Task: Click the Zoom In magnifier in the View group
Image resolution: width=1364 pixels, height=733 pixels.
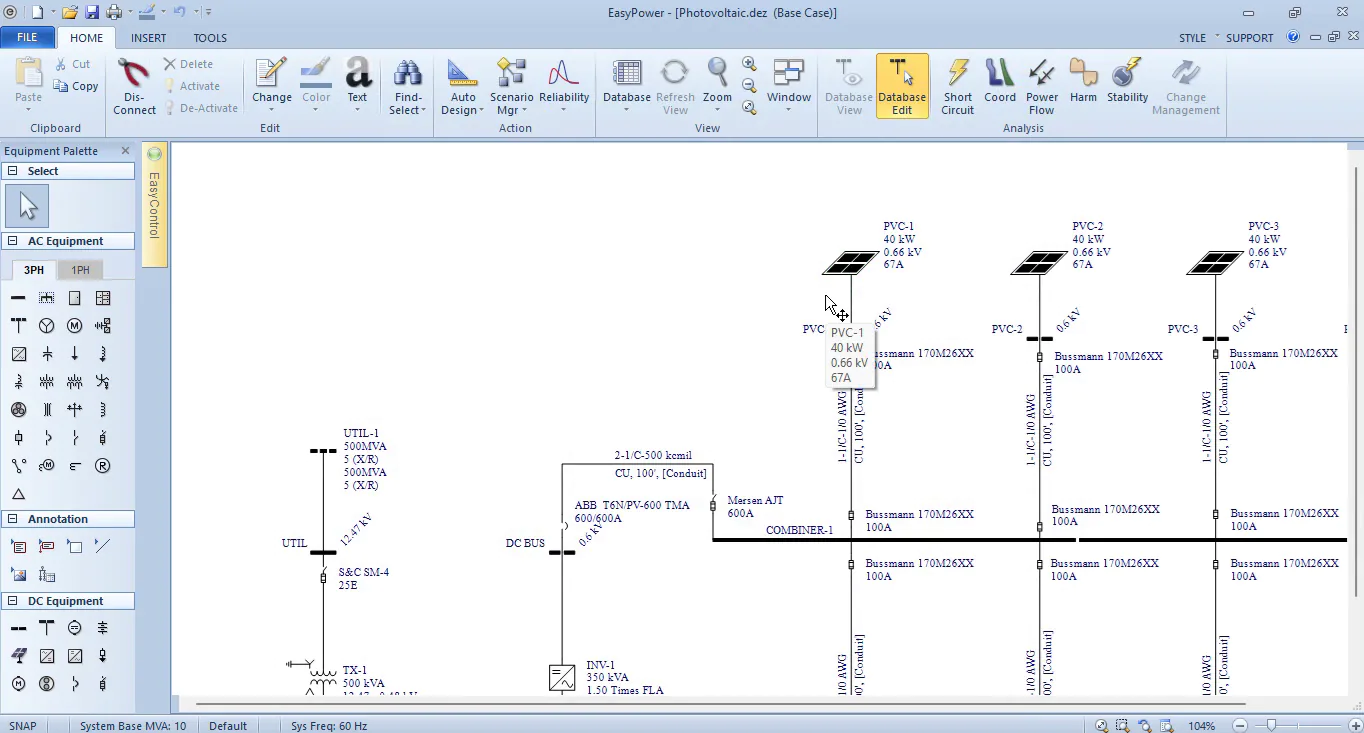Action: click(x=749, y=63)
